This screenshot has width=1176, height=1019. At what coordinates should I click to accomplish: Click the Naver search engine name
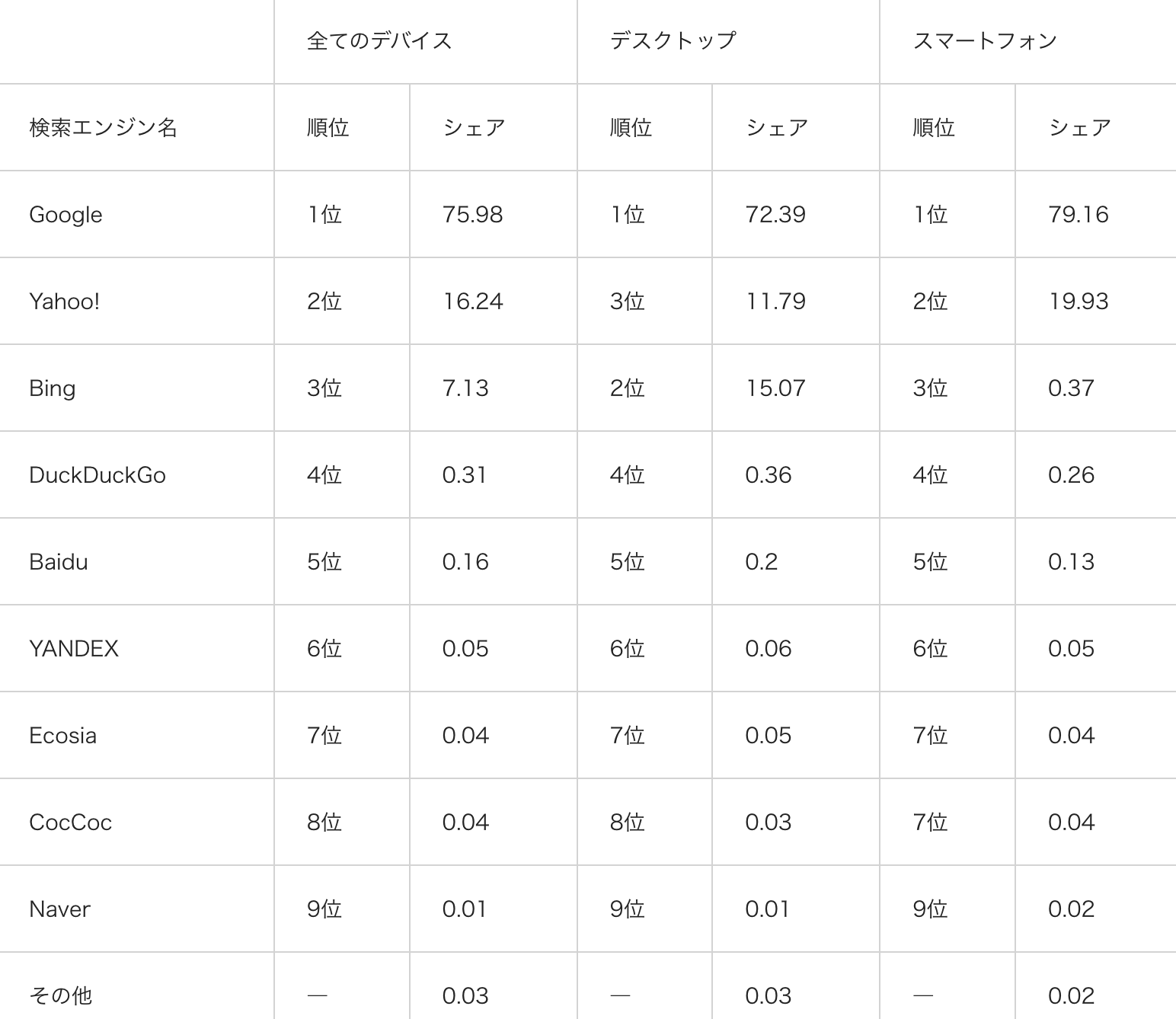click(x=59, y=909)
